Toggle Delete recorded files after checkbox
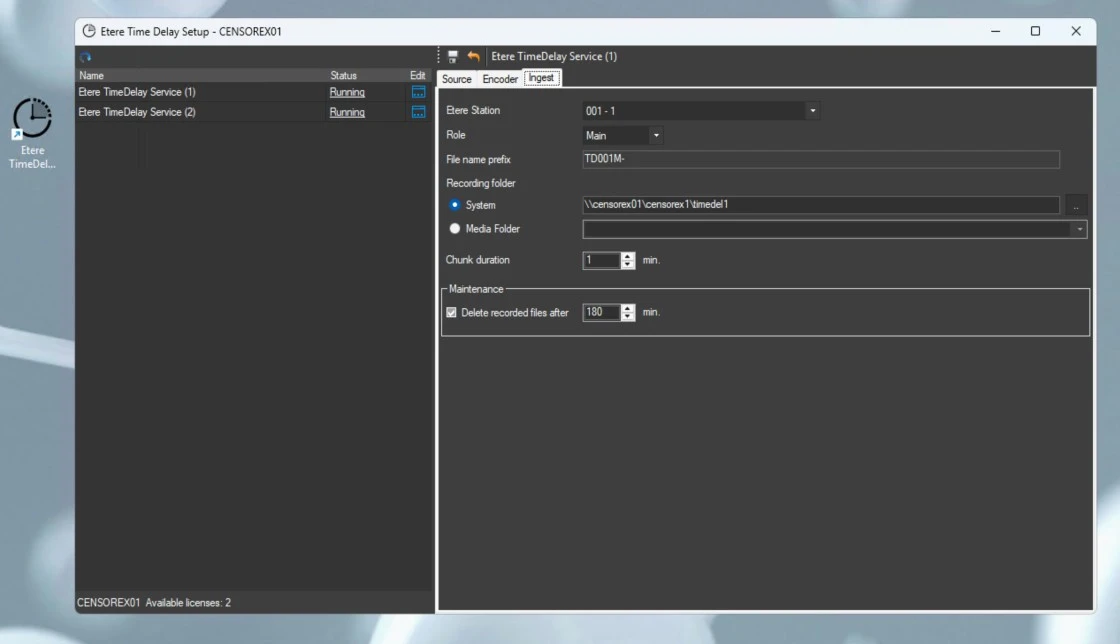The height and width of the screenshot is (644, 1120). pos(451,313)
